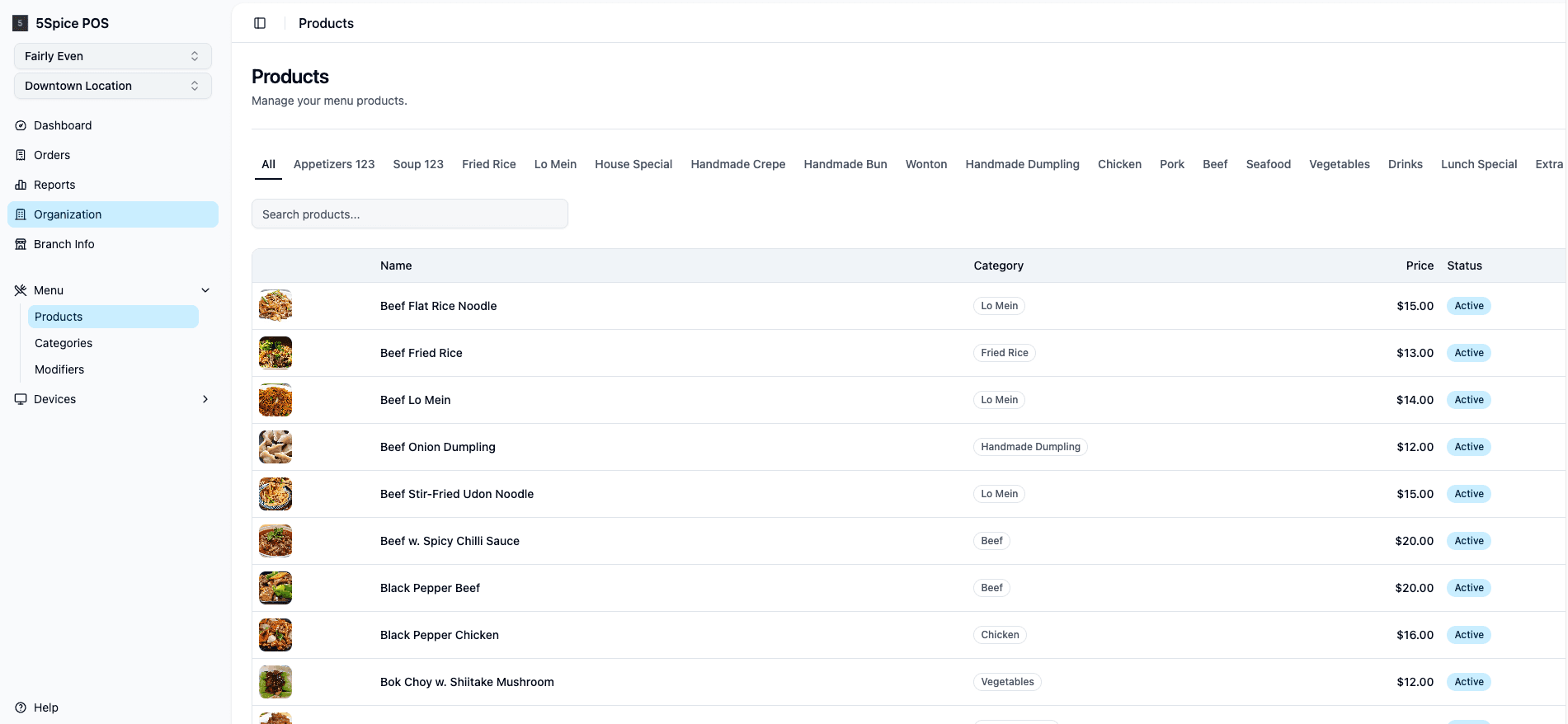Image resolution: width=1568 pixels, height=724 pixels.
Task: Click the Price column header
Action: (x=1420, y=266)
